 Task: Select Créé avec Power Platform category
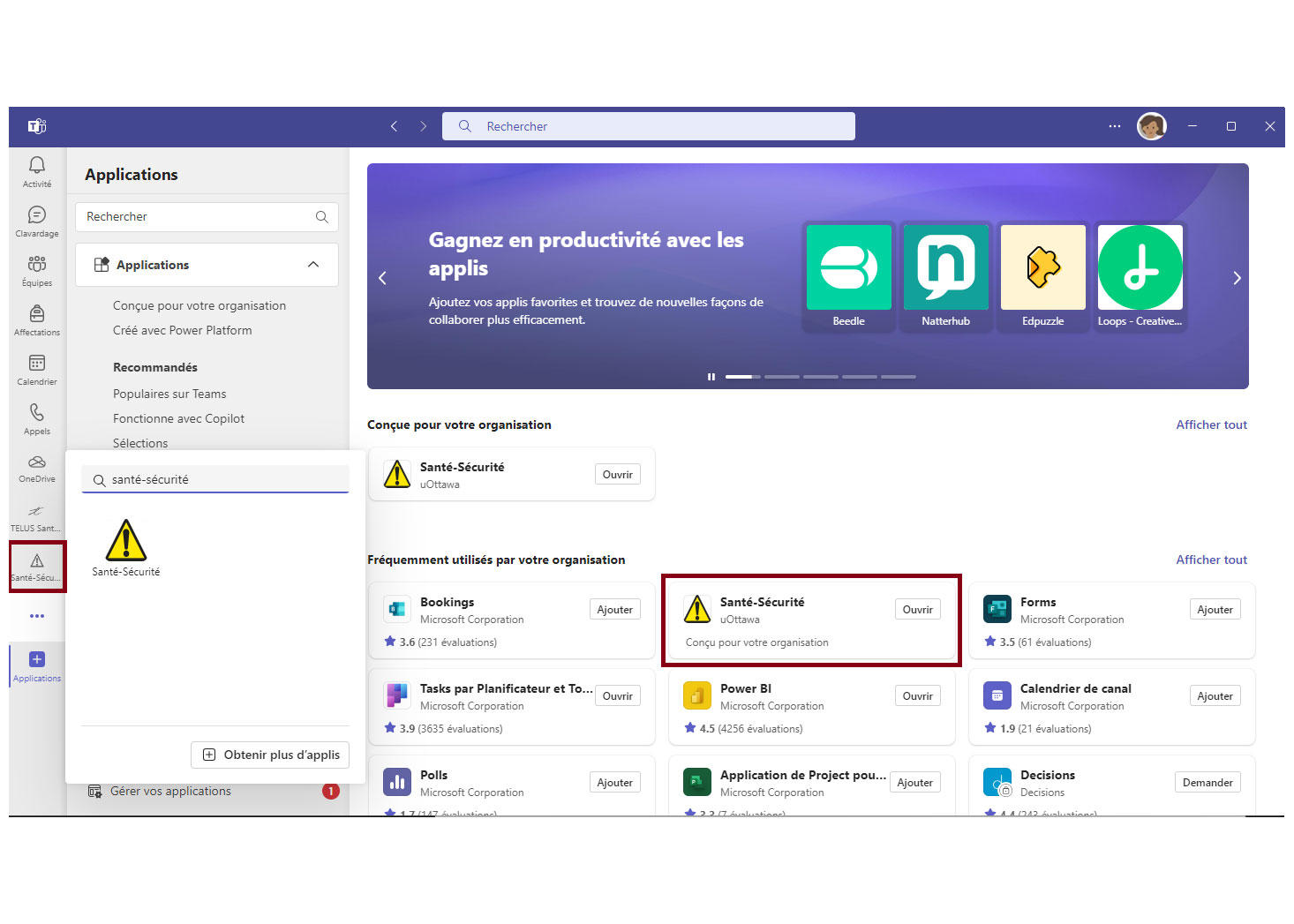[182, 330]
